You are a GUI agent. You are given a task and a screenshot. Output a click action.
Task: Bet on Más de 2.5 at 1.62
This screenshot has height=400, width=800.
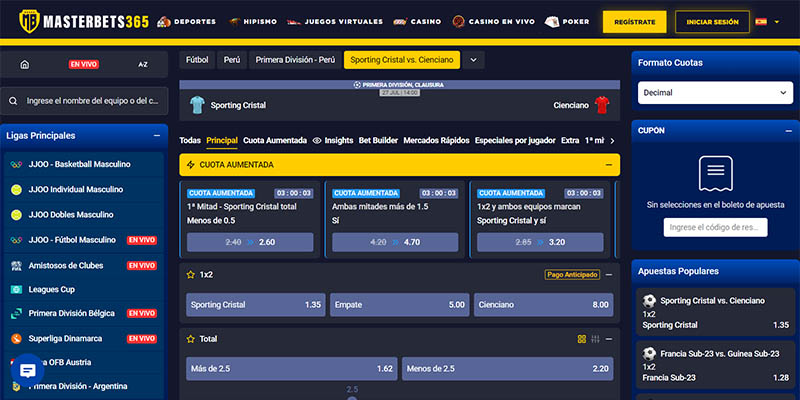click(x=292, y=368)
